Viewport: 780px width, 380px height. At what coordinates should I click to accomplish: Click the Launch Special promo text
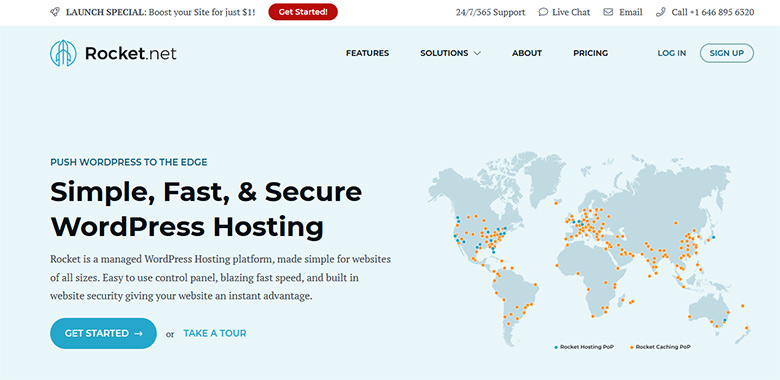(x=160, y=12)
